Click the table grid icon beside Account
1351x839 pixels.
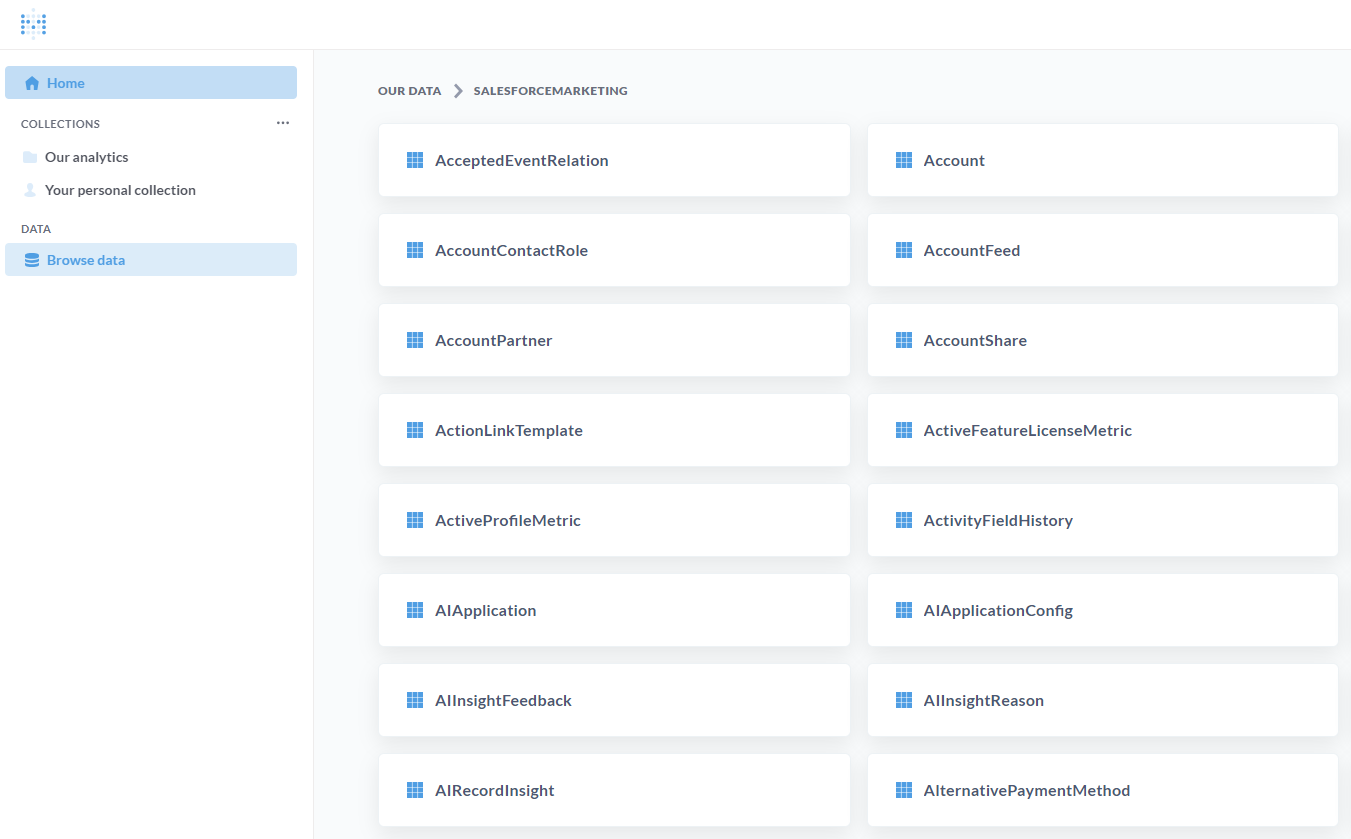click(904, 160)
